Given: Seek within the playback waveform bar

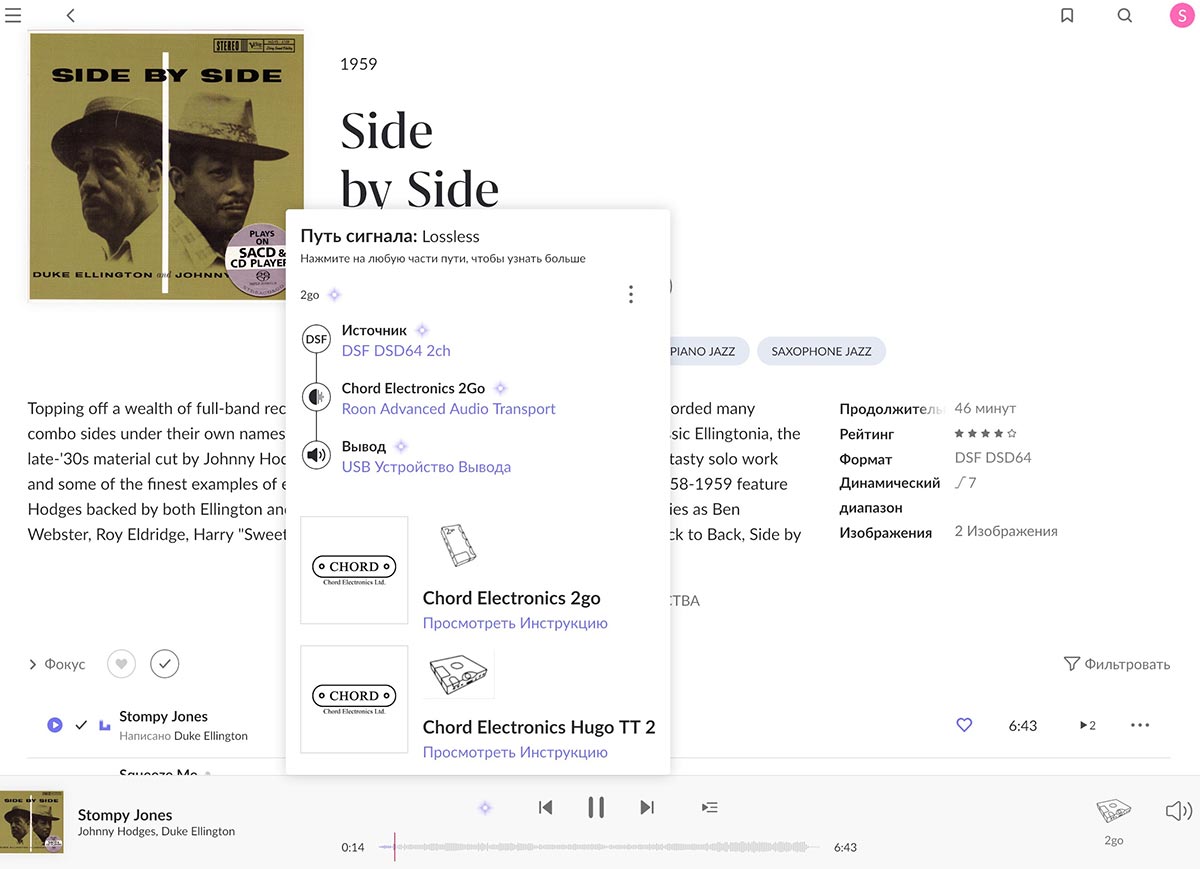Looking at the screenshot, I should [x=600, y=847].
